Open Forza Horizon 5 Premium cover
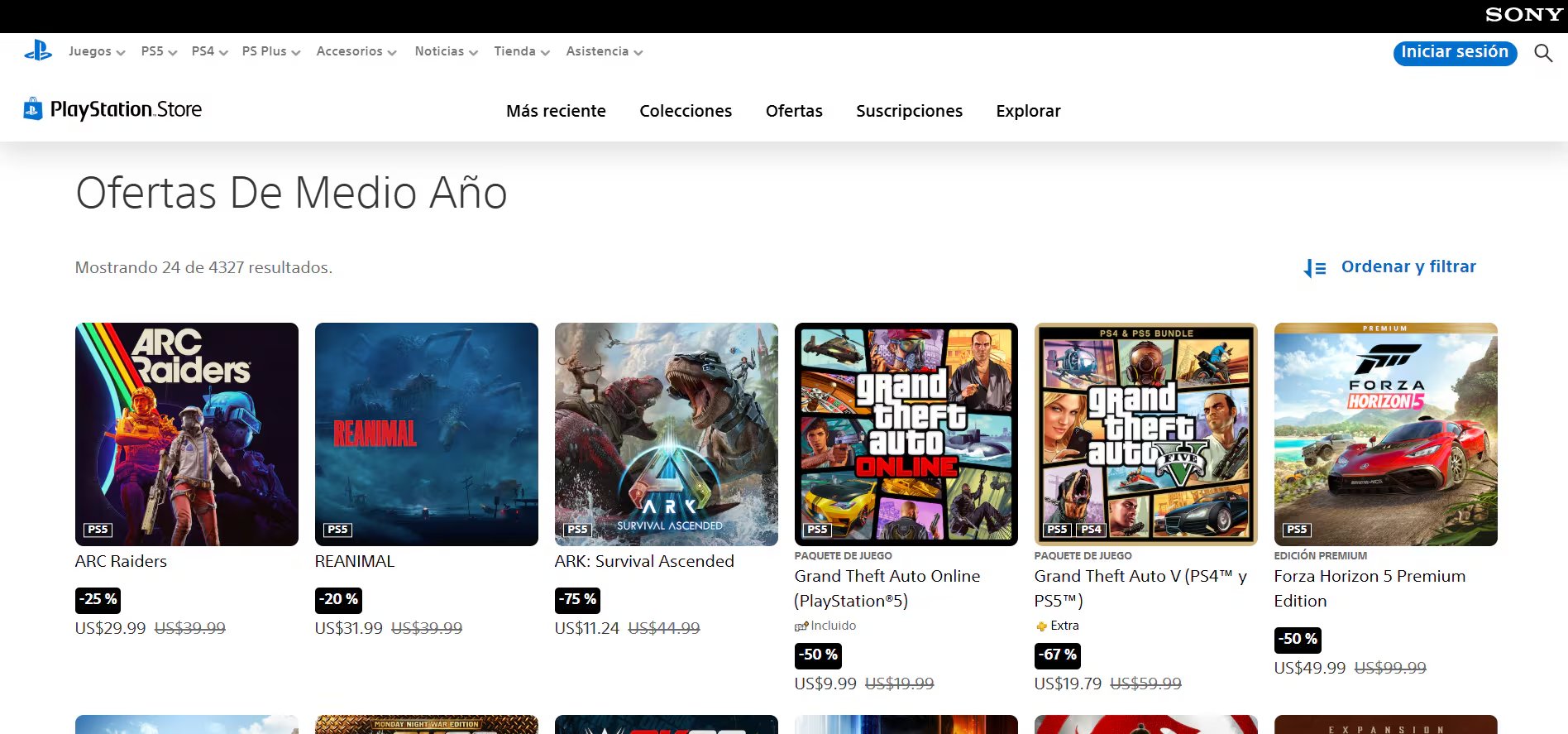The width and height of the screenshot is (1568, 734). pos(1386,434)
